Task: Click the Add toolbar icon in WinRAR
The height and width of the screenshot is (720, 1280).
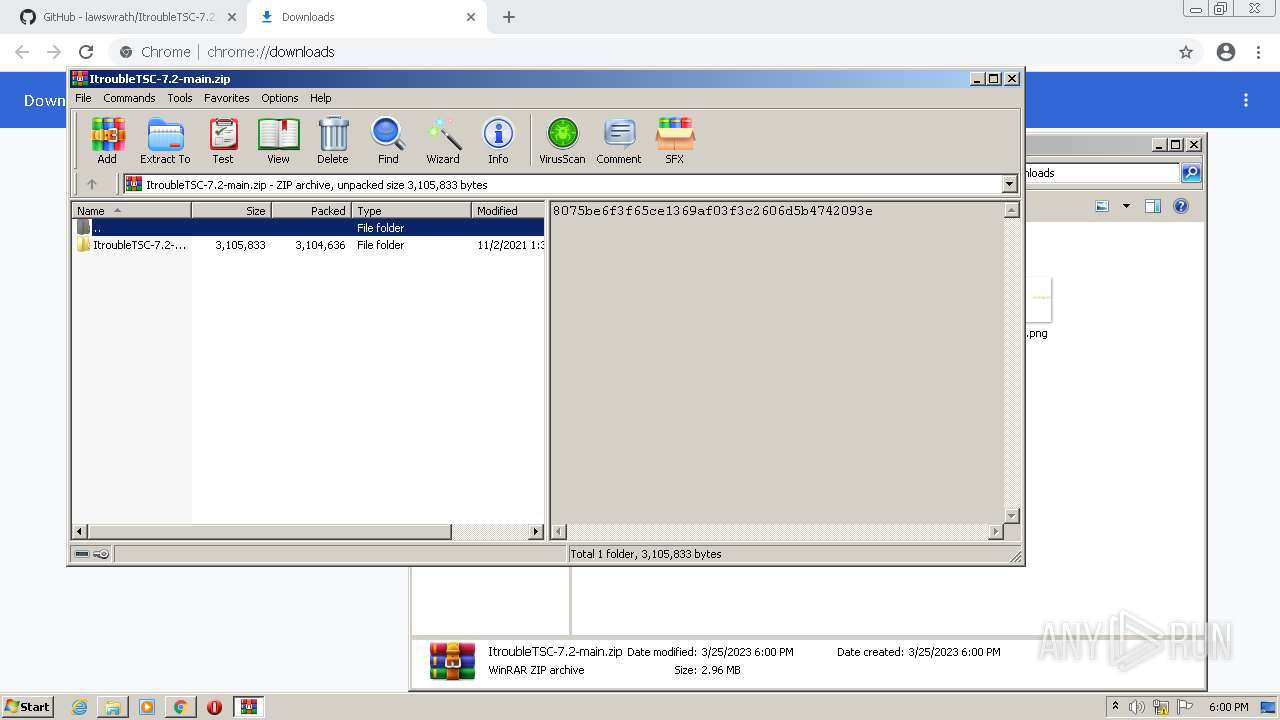Action: (107, 140)
